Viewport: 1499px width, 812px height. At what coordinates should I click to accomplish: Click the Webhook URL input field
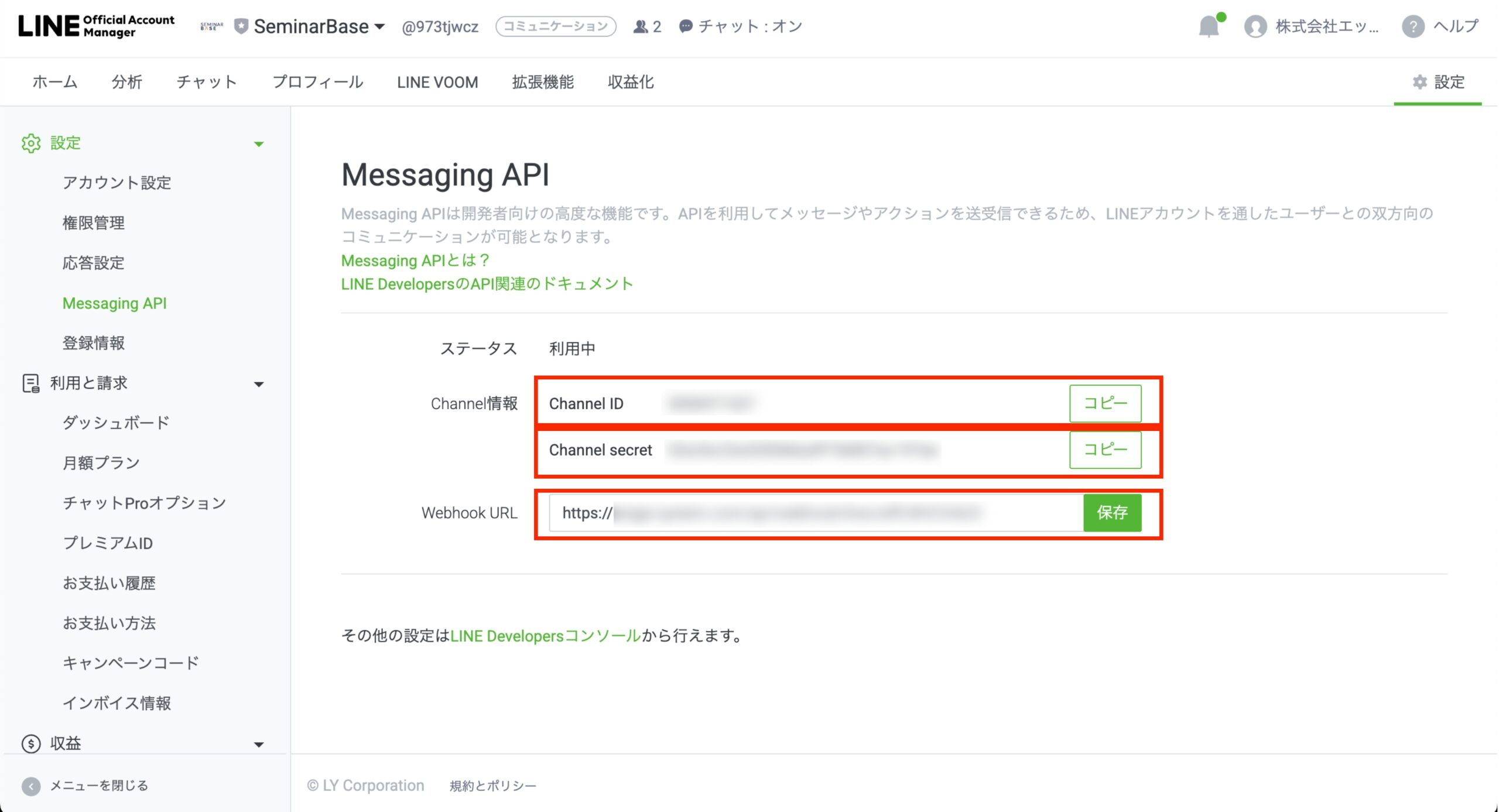[815, 513]
